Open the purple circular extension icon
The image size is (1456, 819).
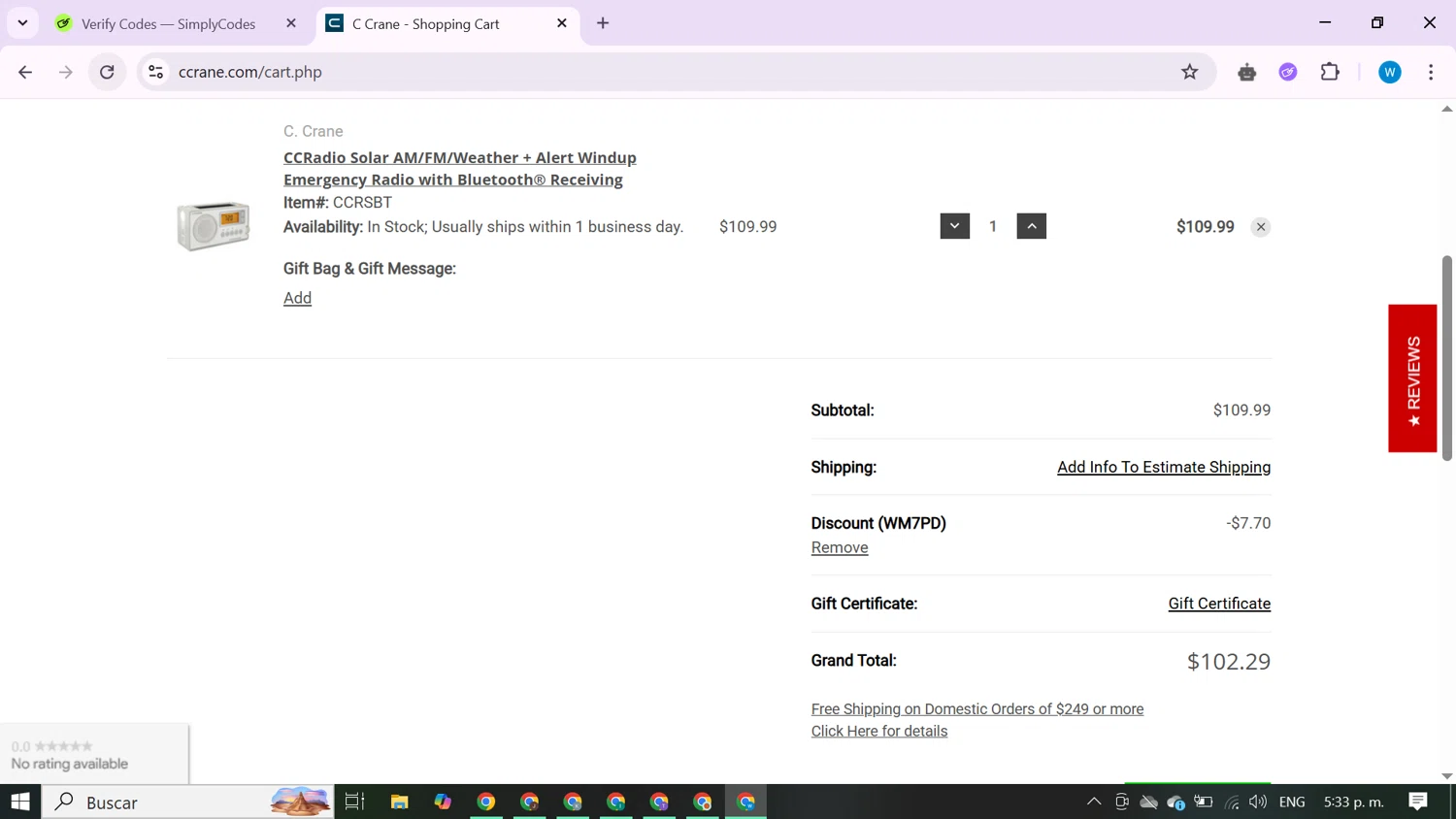point(1288,72)
